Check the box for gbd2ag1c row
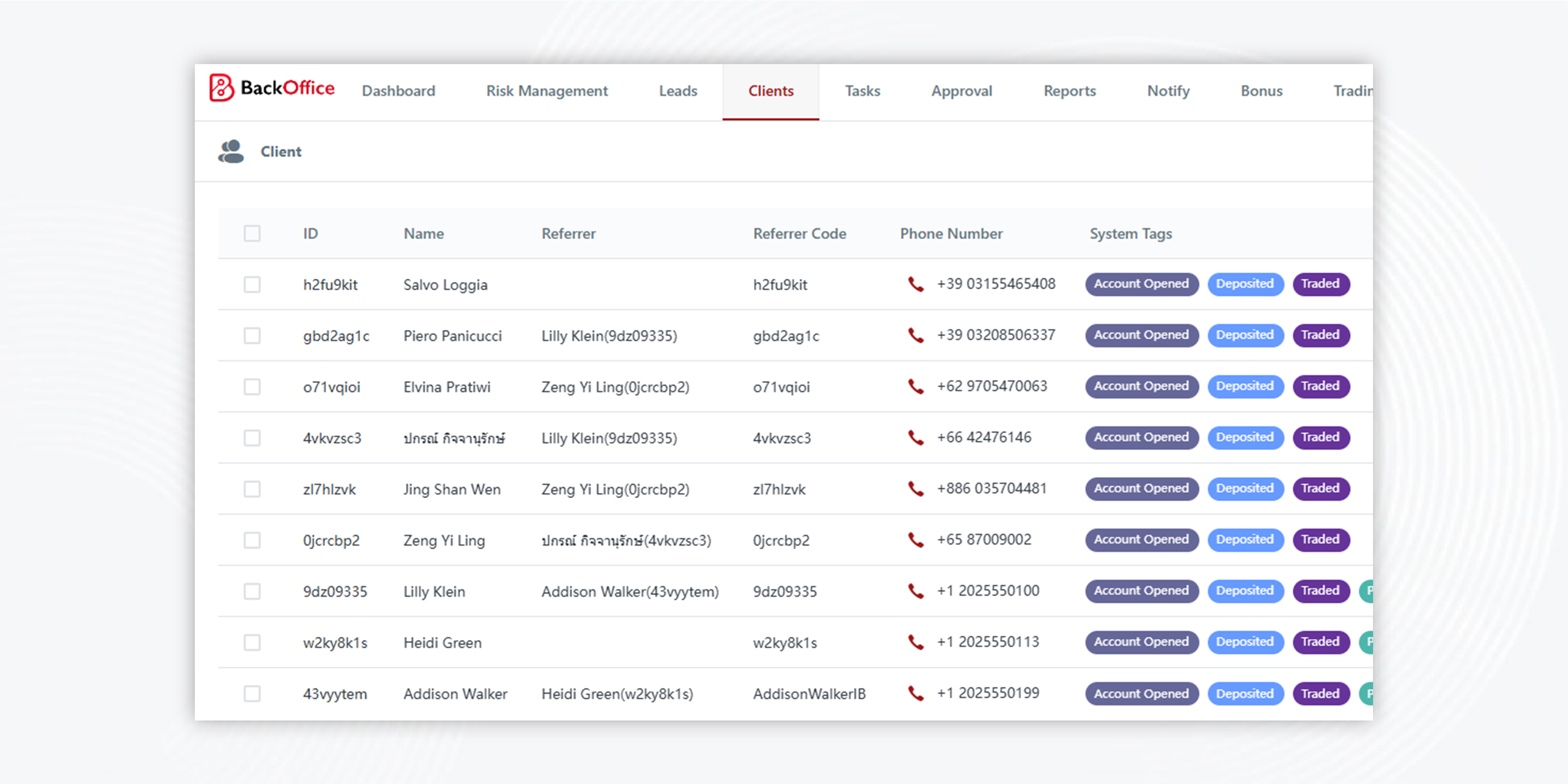This screenshot has width=1568, height=784. (252, 336)
